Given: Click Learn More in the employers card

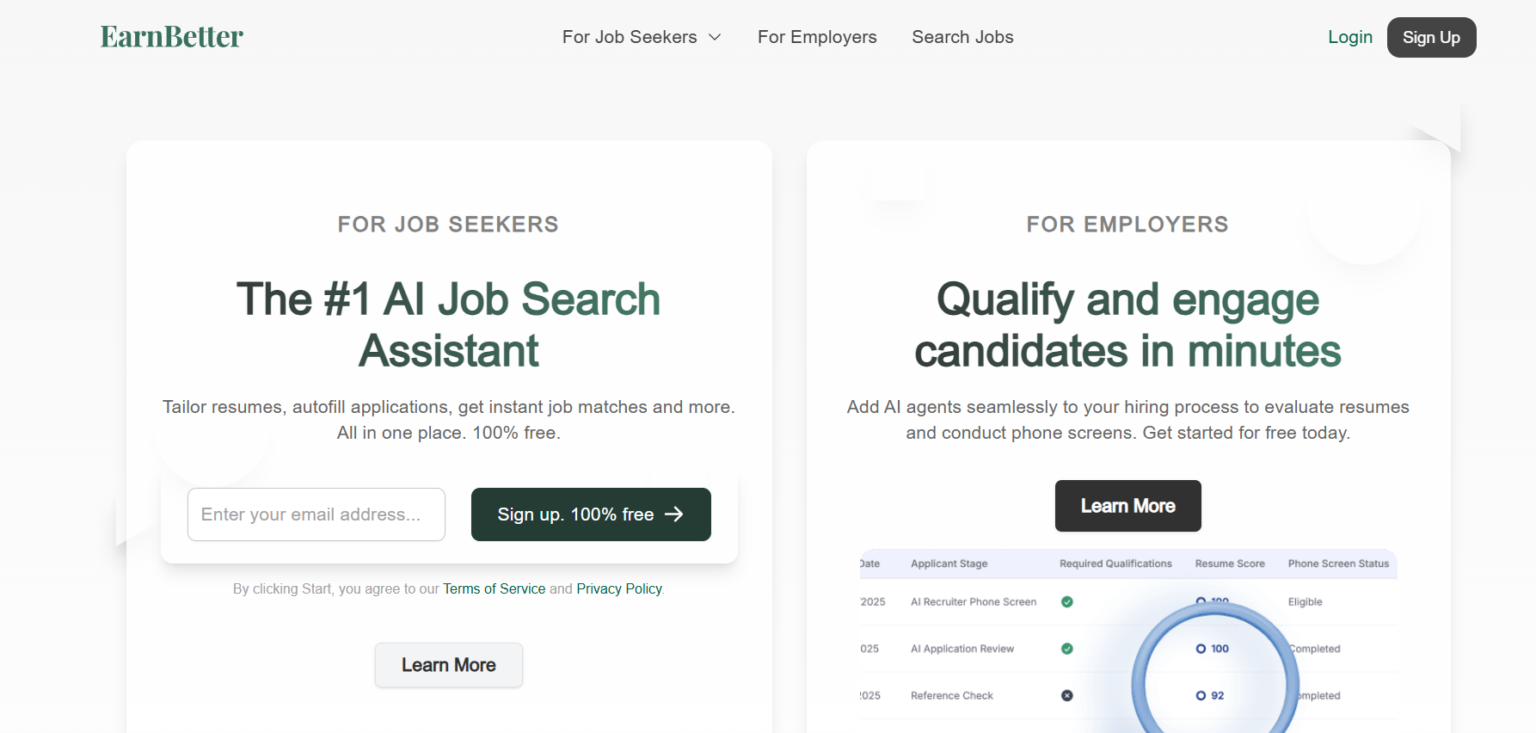Looking at the screenshot, I should pos(1128,506).
